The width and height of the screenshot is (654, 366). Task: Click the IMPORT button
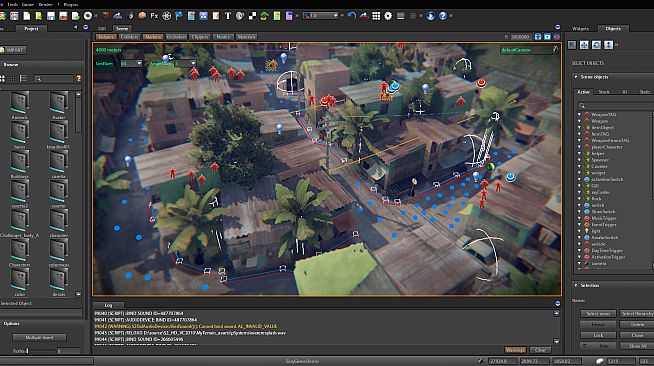[x=14, y=50]
